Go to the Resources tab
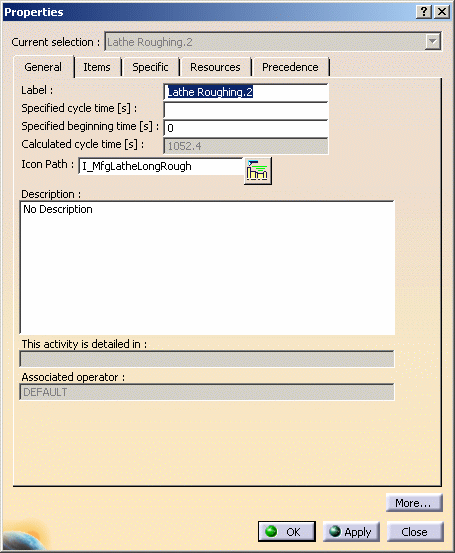Image resolution: width=455 pixels, height=553 pixels. pos(215,67)
